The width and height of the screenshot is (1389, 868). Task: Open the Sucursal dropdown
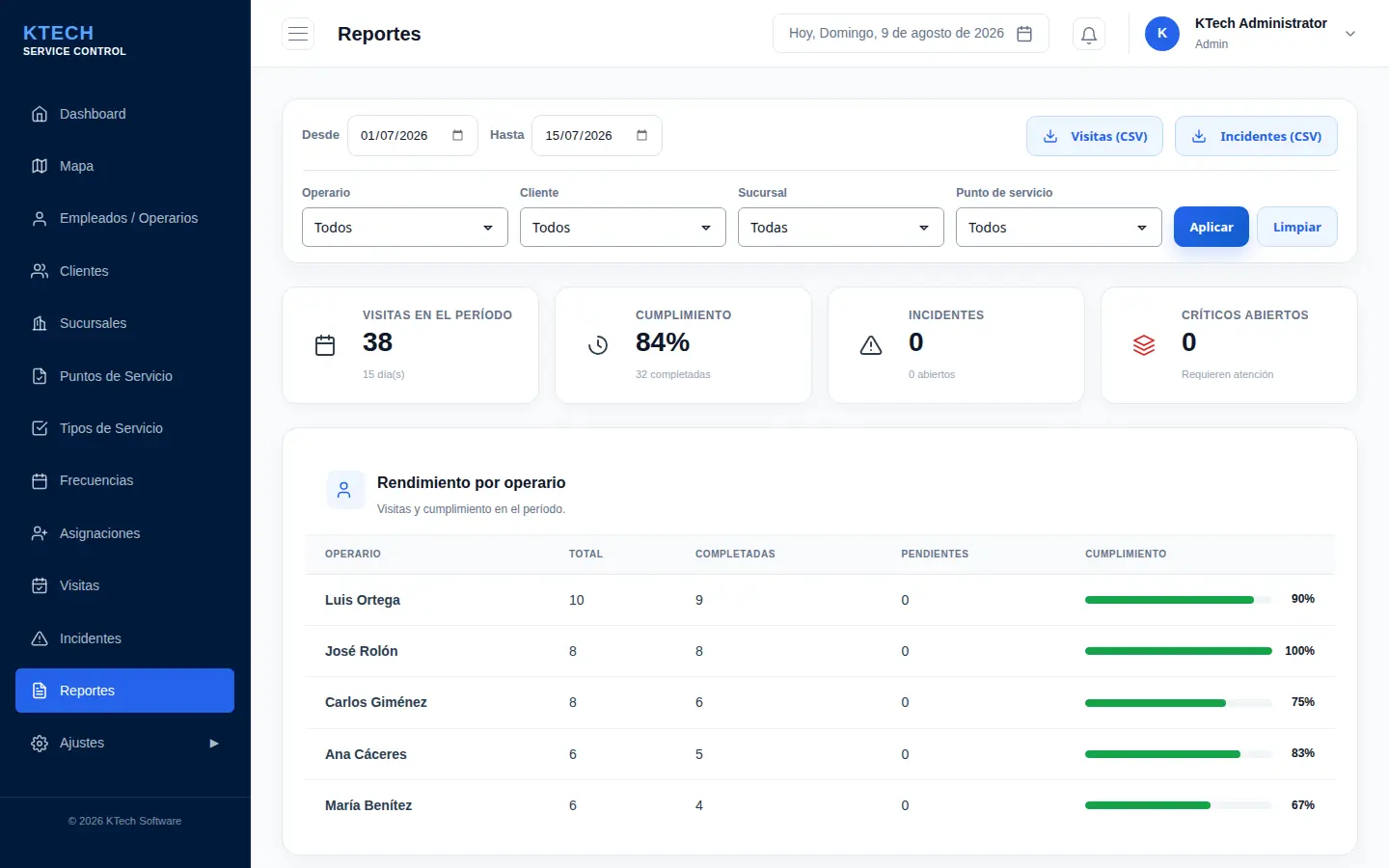(x=841, y=228)
